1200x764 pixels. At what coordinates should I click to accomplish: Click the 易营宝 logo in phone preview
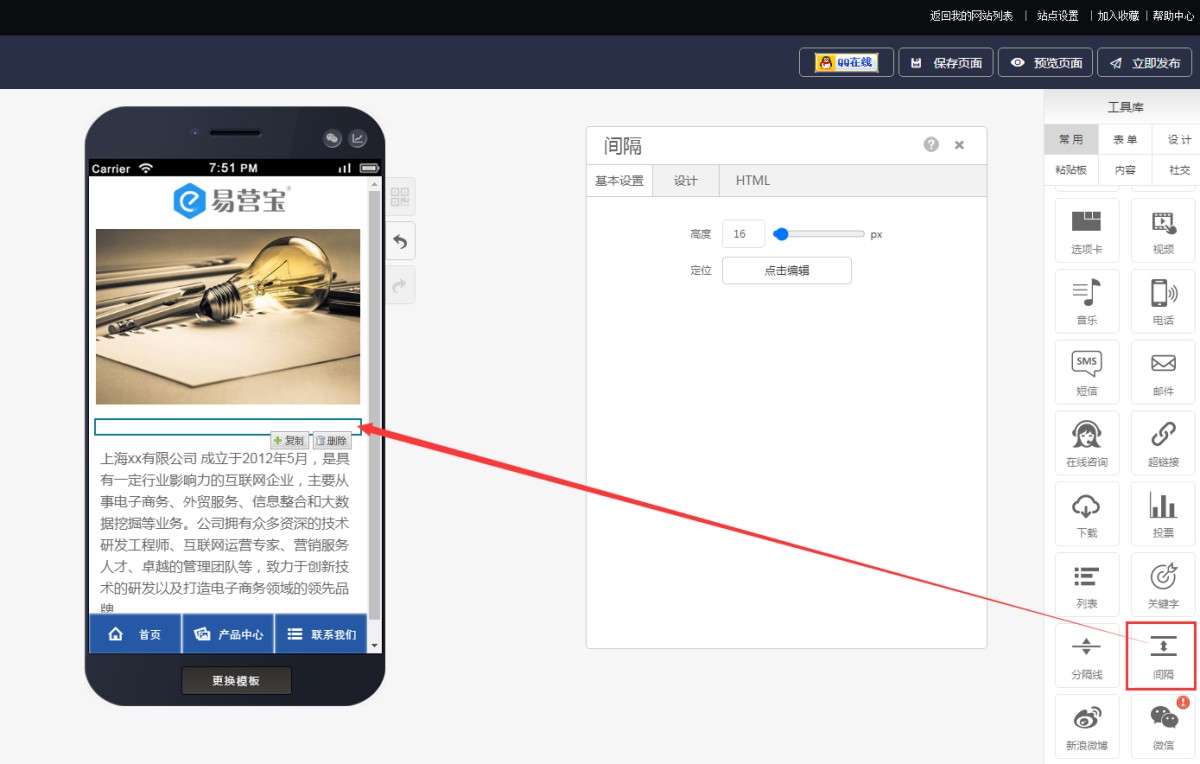click(x=231, y=200)
